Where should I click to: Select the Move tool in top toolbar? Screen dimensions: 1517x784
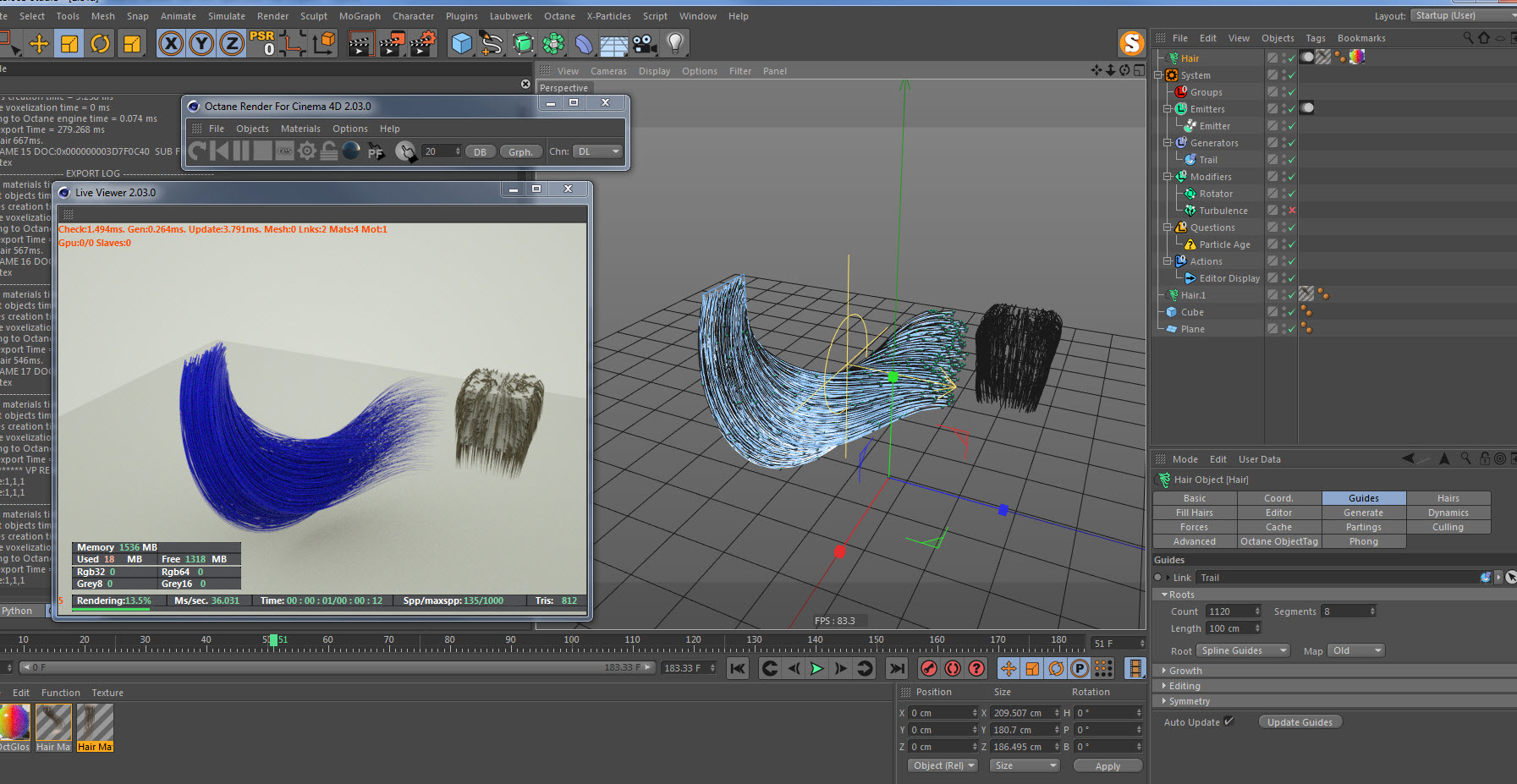[39, 43]
